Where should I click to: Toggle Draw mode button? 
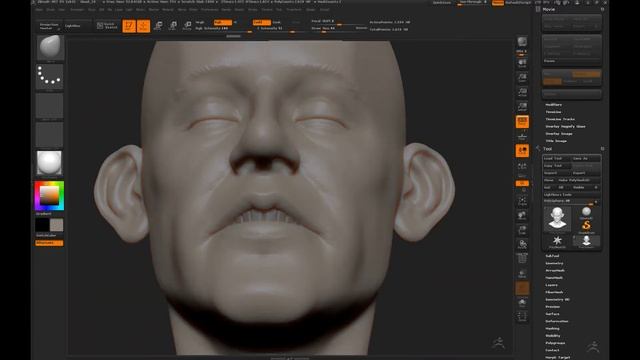pos(143,26)
